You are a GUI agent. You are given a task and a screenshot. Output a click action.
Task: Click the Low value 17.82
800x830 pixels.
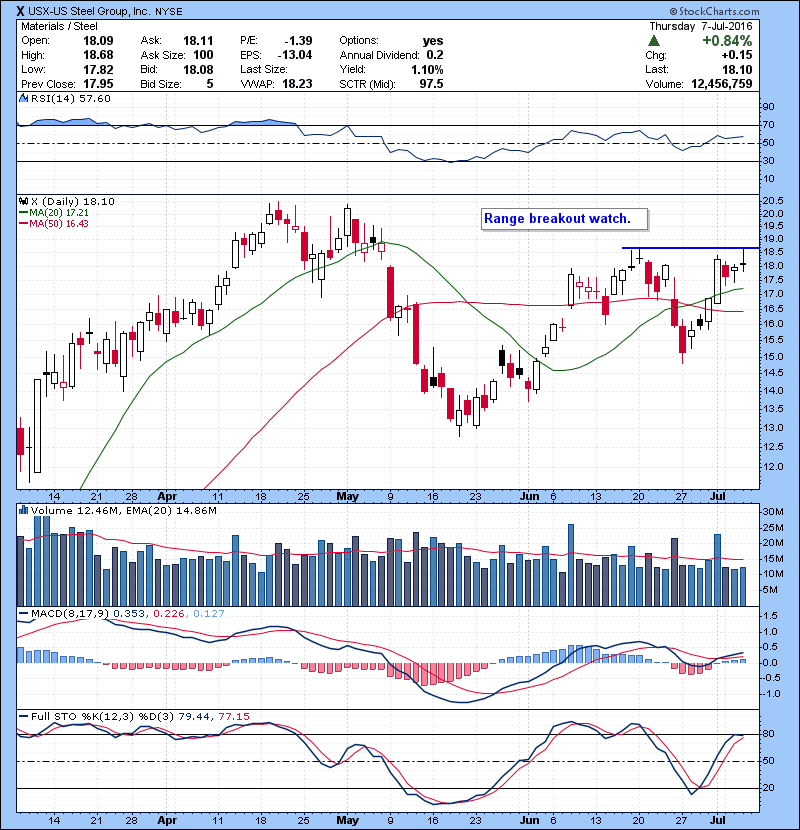98,69
